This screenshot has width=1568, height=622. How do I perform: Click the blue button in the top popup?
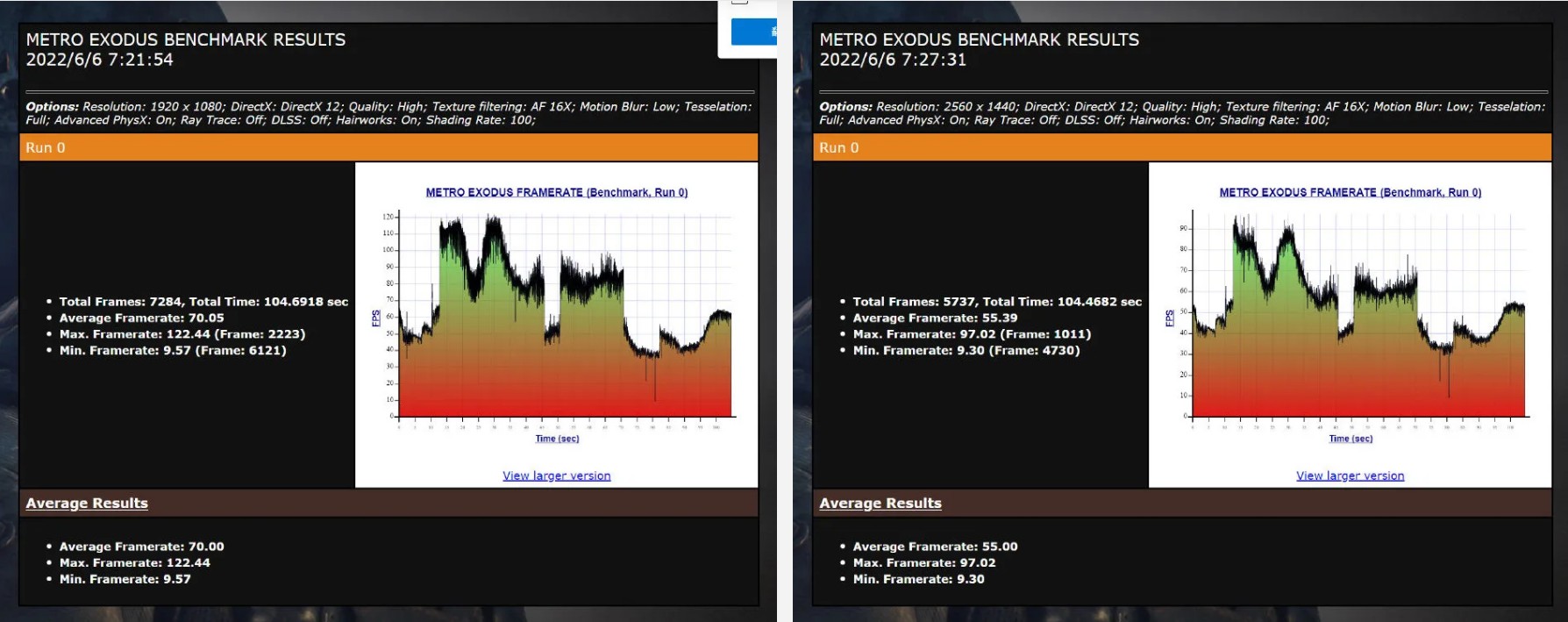(x=754, y=32)
